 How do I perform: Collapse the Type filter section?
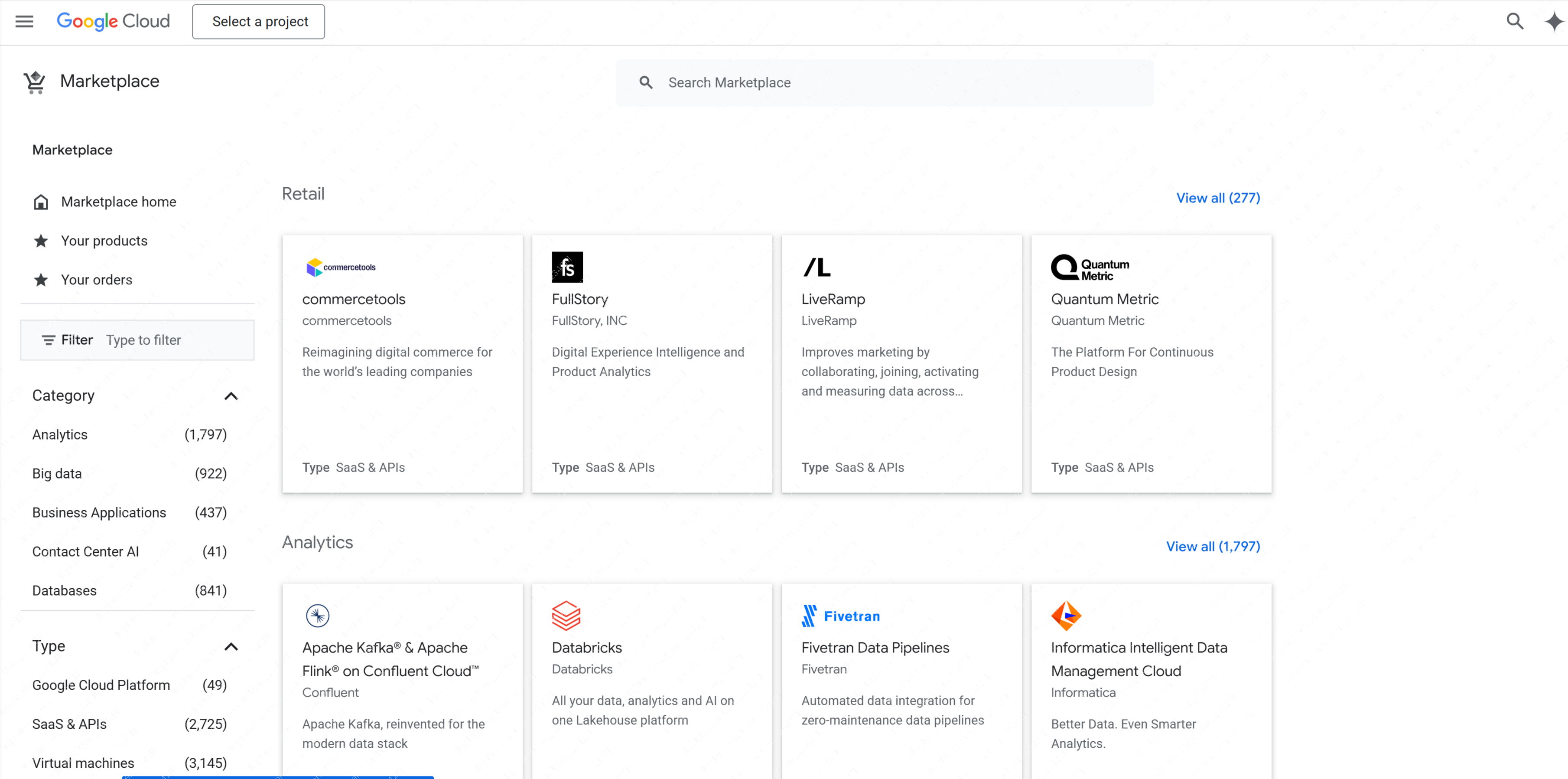pyautogui.click(x=231, y=646)
